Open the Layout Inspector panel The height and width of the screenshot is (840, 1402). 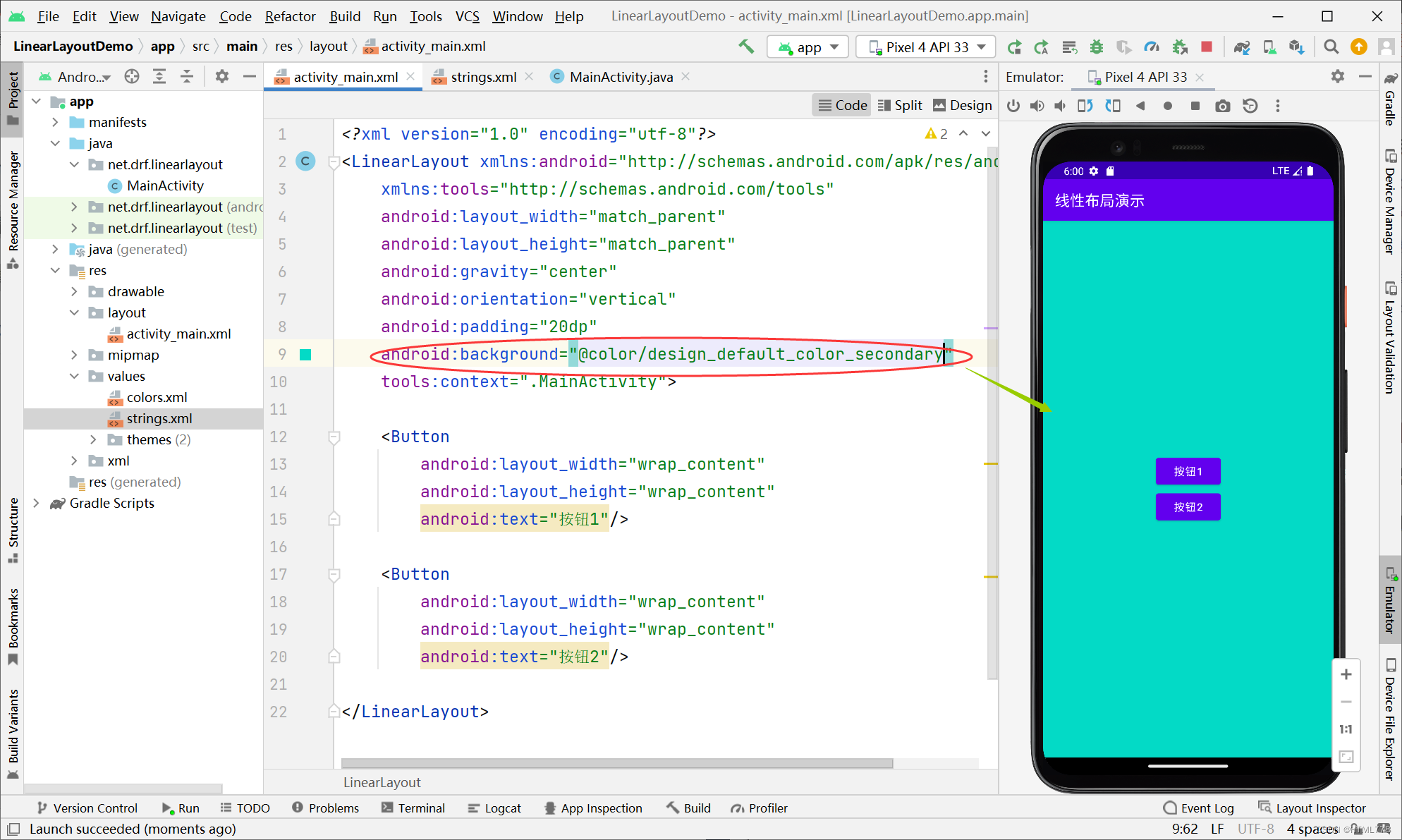[x=1312, y=808]
